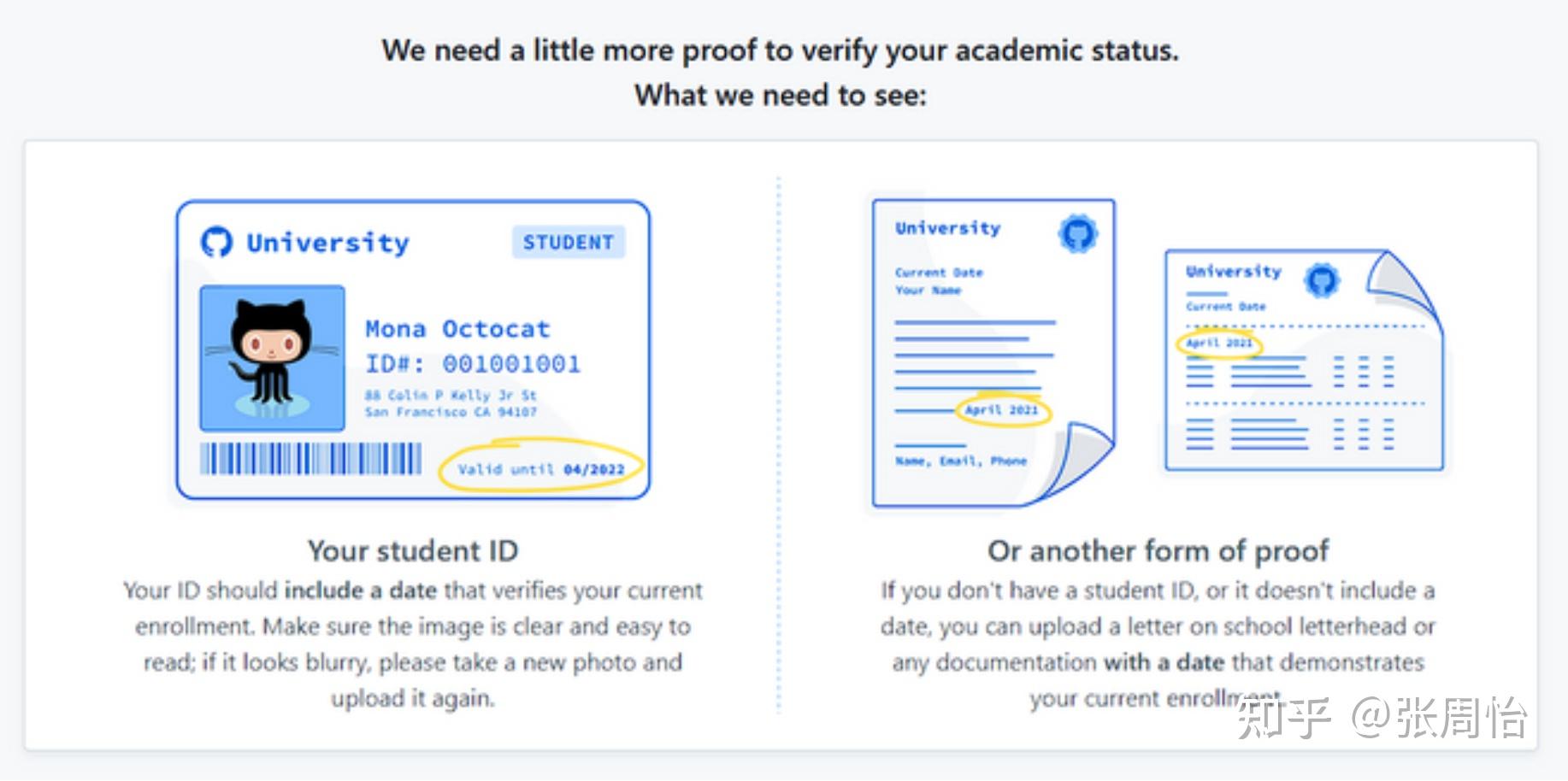Click the GitHub logo on the student ID card

pyautogui.click(x=216, y=242)
